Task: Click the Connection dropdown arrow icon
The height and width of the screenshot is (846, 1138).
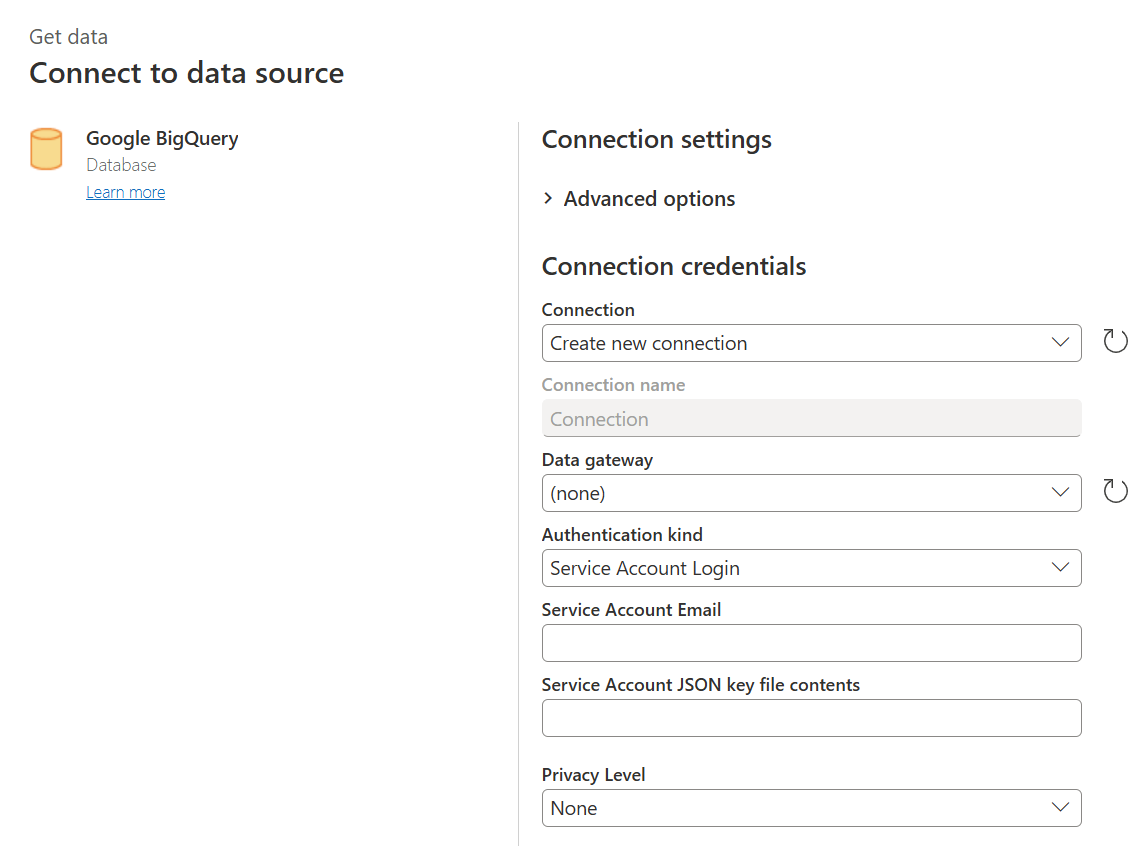Action: [x=1061, y=343]
